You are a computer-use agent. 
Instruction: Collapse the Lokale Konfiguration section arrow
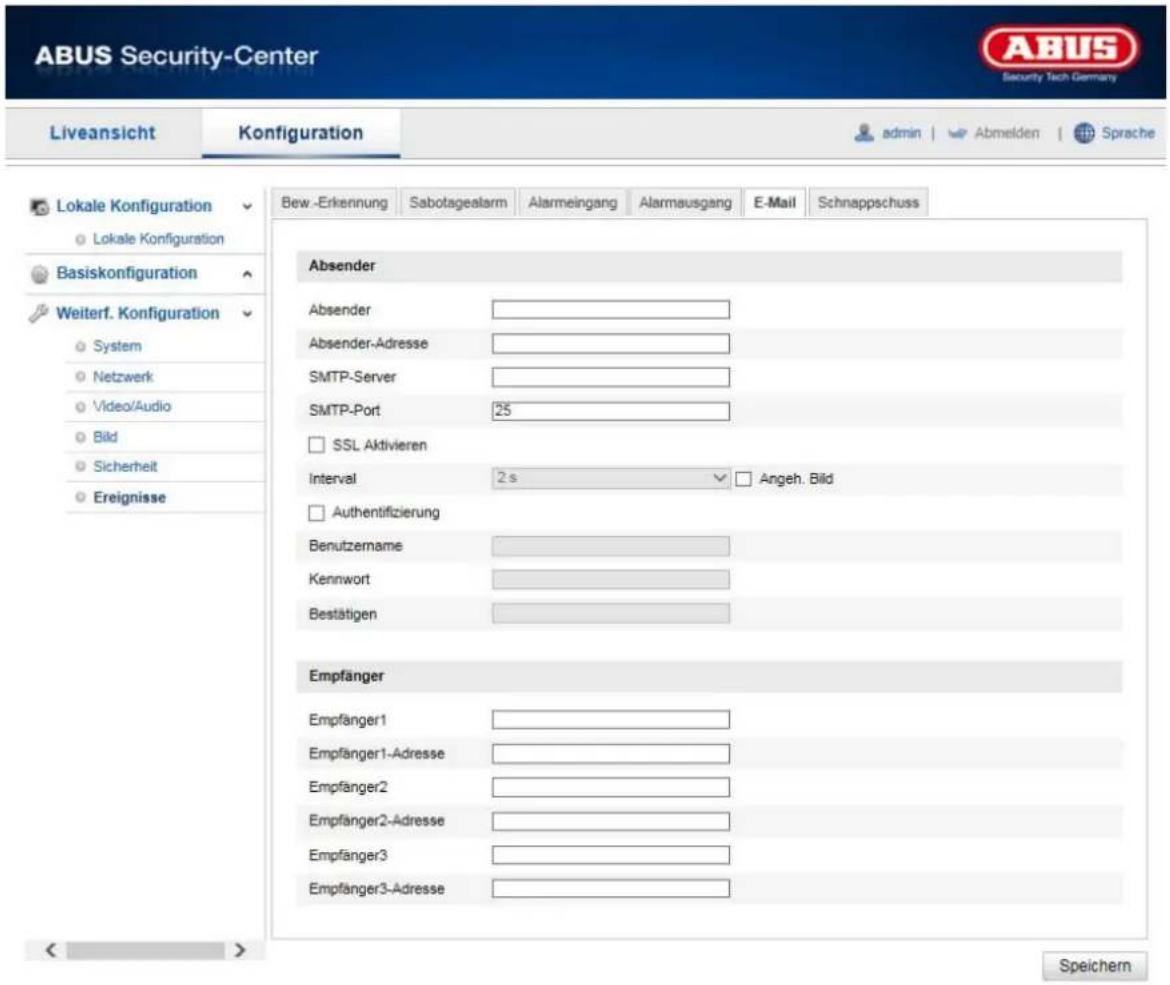247,207
